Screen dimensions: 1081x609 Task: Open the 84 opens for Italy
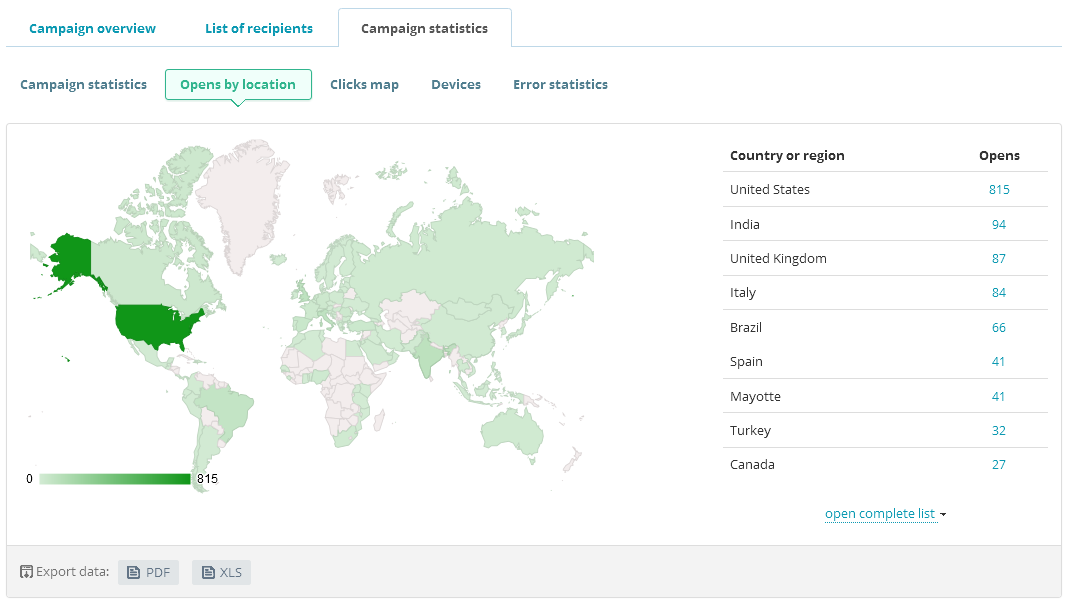(x=999, y=292)
